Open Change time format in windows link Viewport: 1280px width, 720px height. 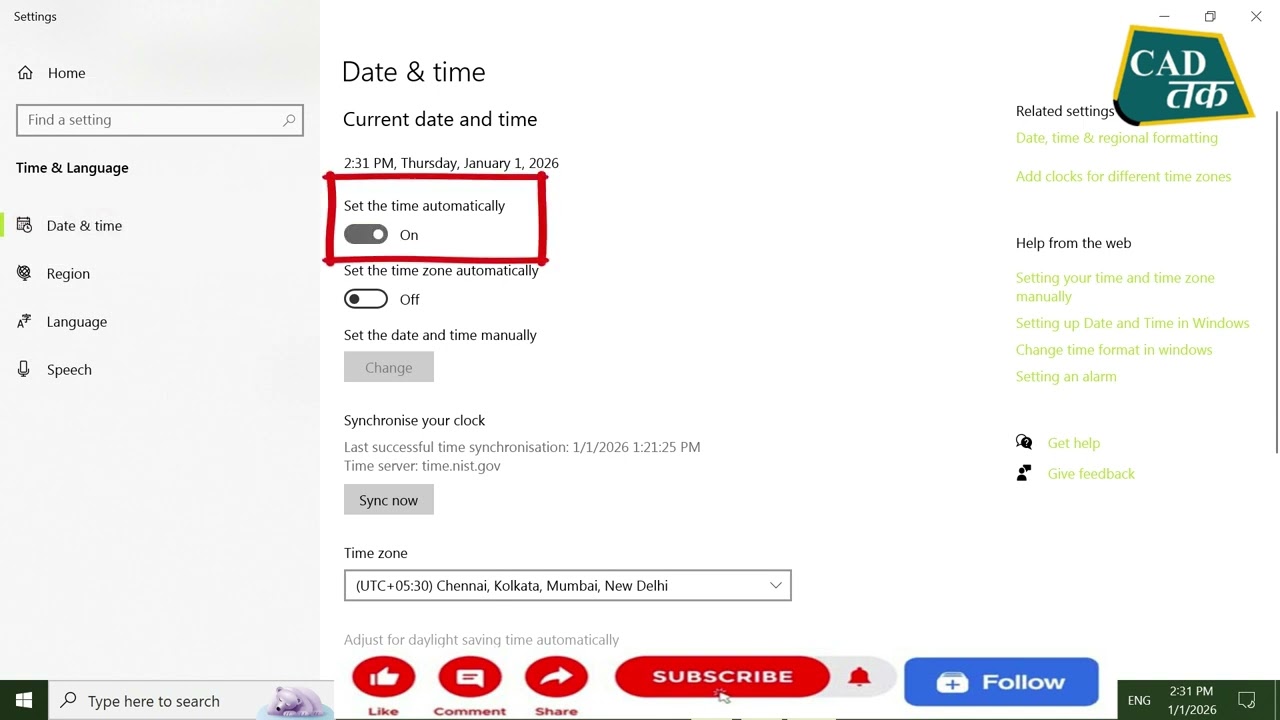(1114, 350)
